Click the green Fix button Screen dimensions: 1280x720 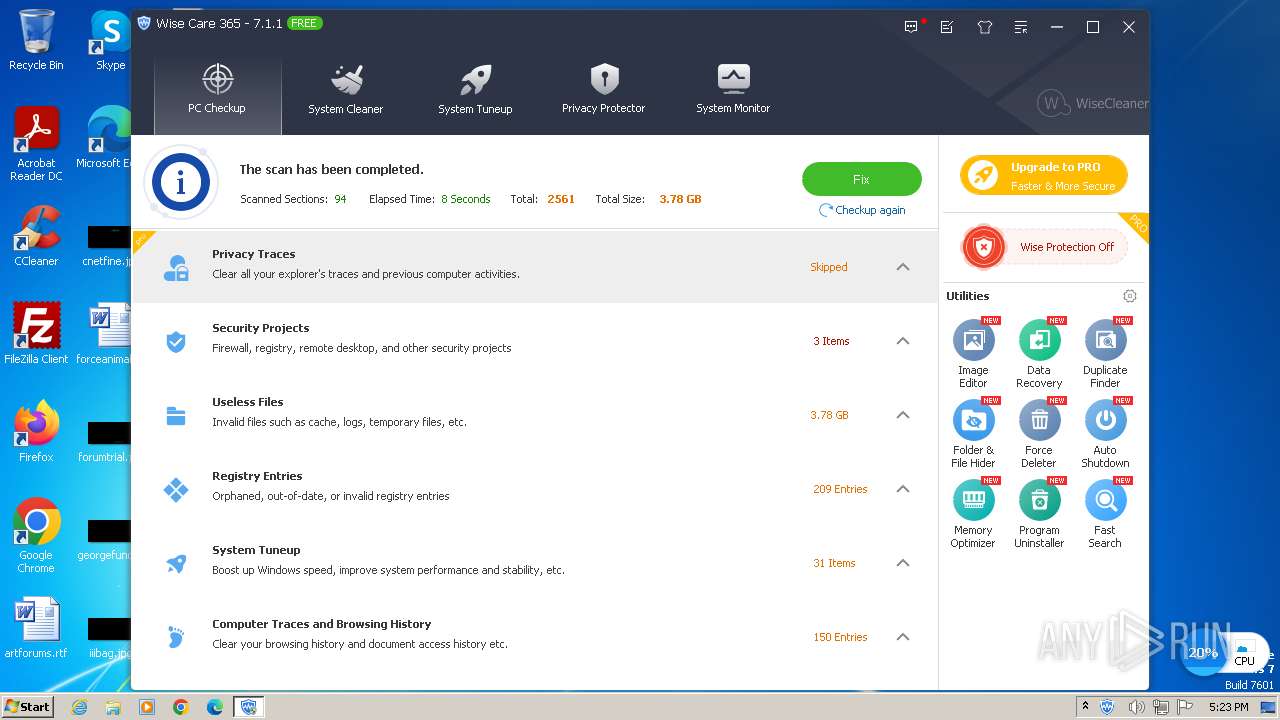861,179
